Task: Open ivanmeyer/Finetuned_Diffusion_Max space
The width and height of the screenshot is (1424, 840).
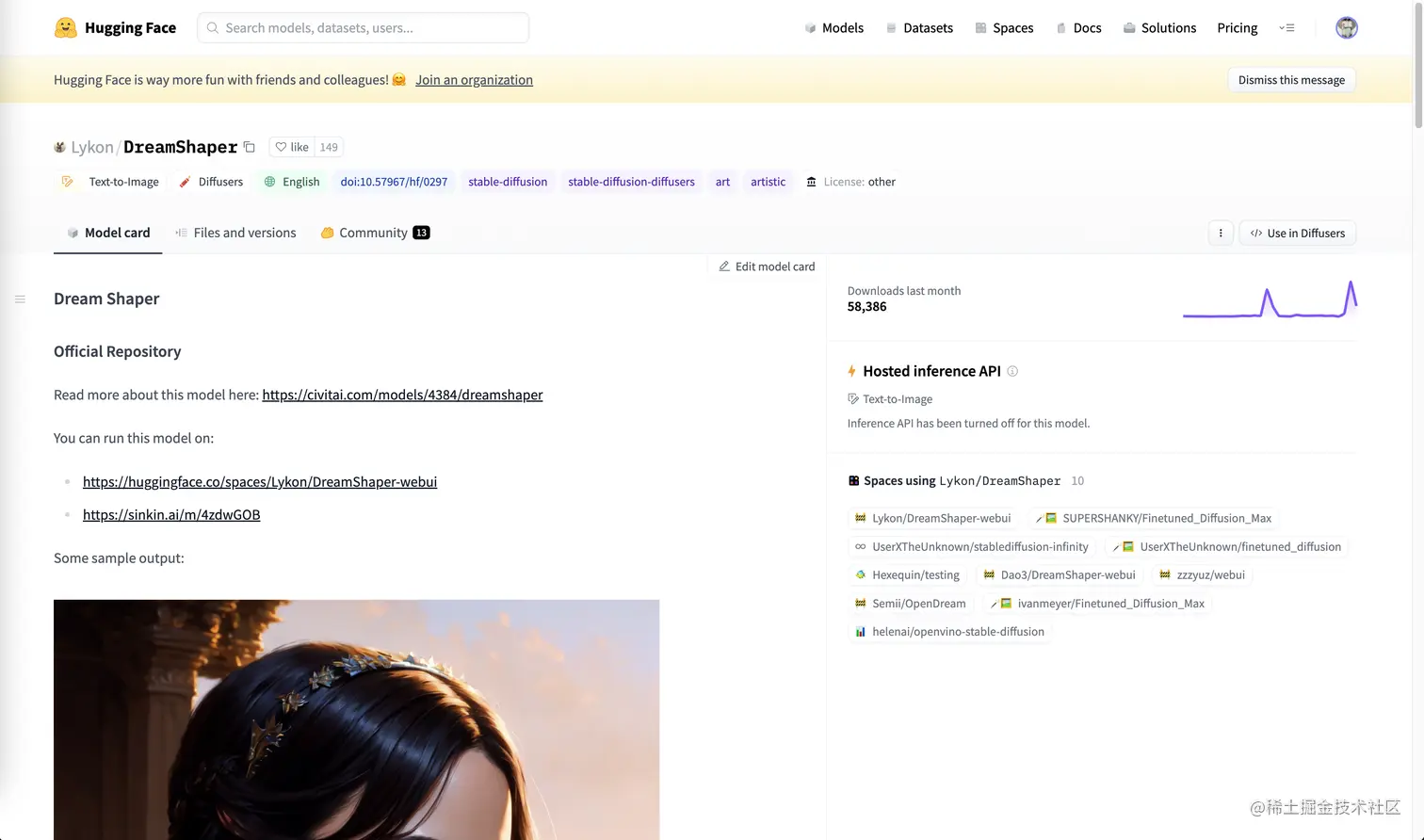Action: [1097, 603]
